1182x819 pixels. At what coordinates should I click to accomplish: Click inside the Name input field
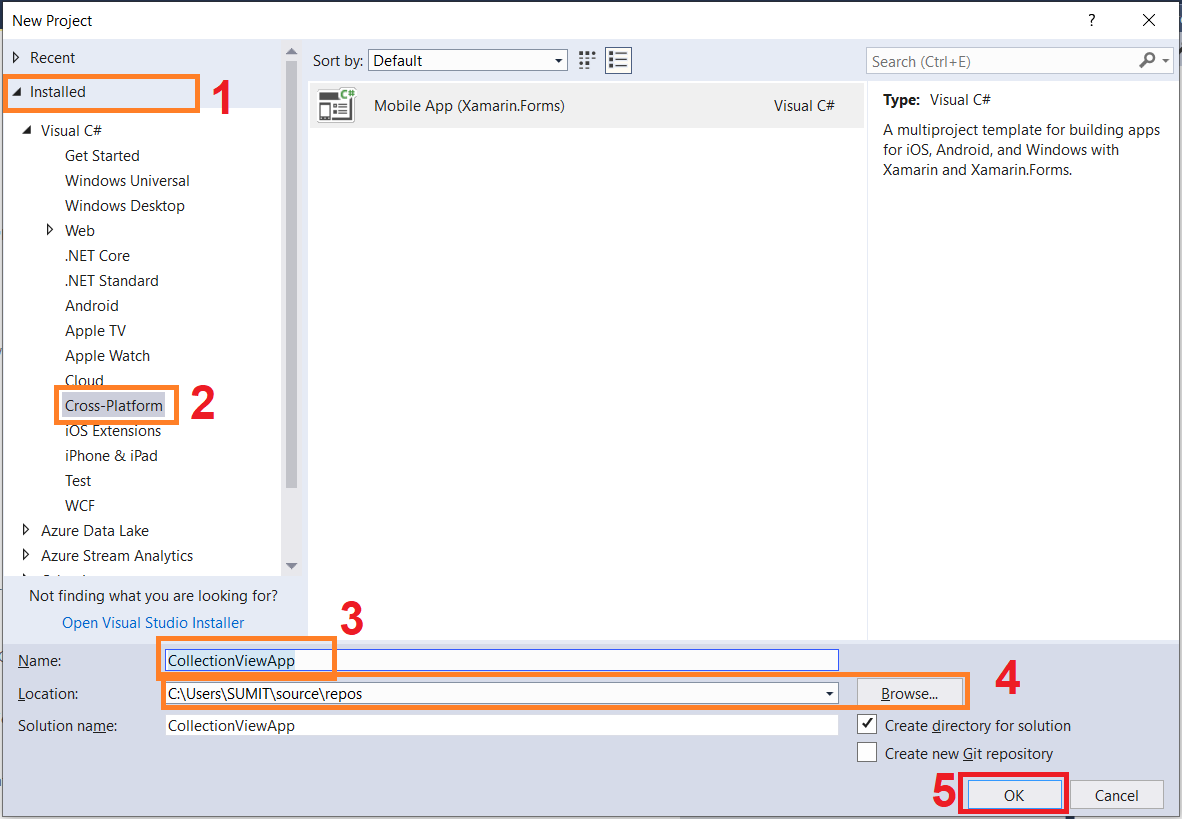pos(400,660)
